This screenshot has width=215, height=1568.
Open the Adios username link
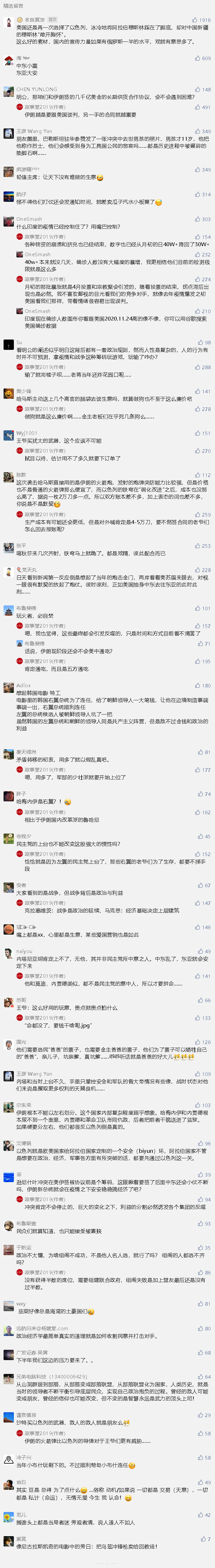tap(23, 686)
